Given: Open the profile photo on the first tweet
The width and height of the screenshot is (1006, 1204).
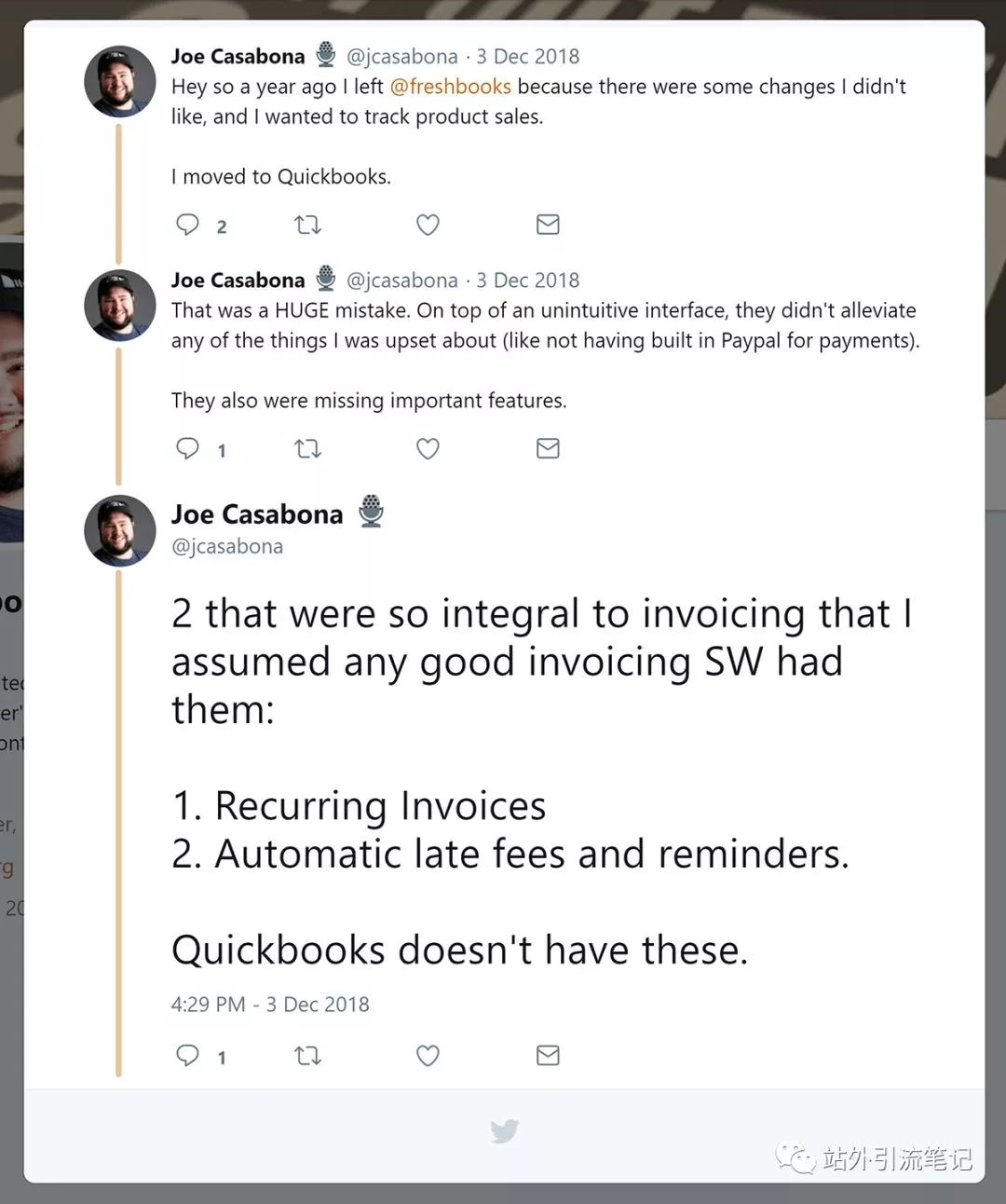Looking at the screenshot, I should pos(120,81).
